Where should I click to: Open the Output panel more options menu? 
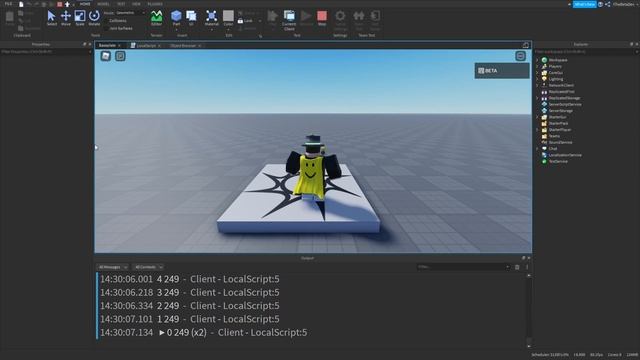click(x=527, y=267)
